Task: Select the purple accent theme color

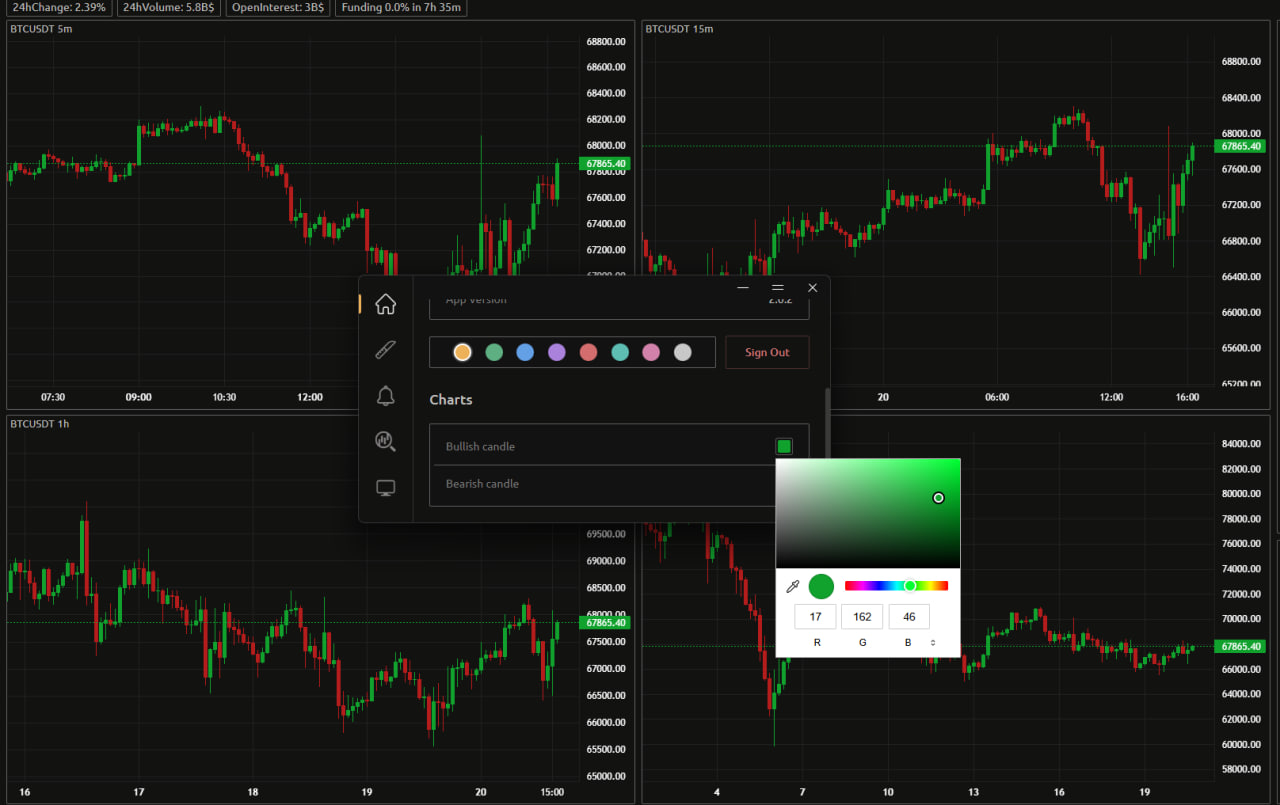Action: (557, 352)
